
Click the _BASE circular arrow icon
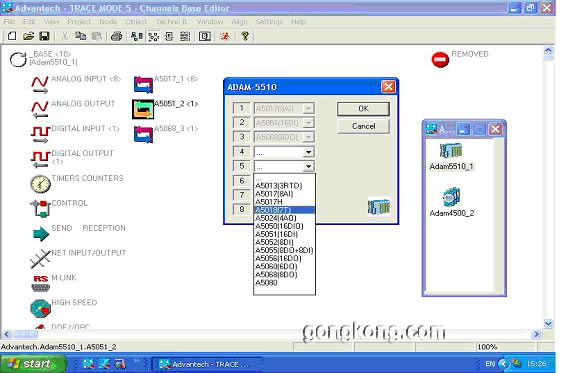(18, 59)
